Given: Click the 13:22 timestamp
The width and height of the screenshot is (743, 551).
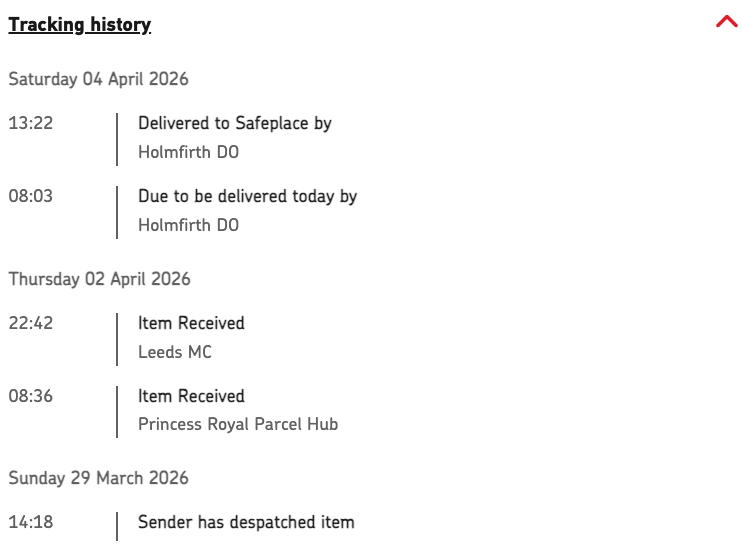Looking at the screenshot, I should tap(30, 123).
